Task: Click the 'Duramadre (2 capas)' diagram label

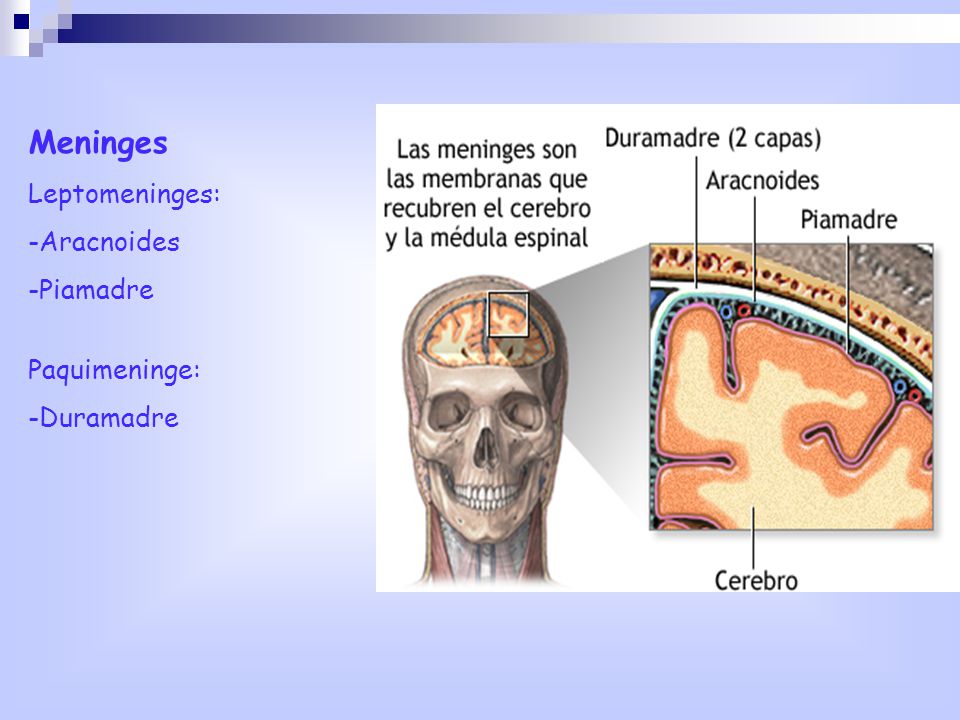Action: tap(713, 138)
